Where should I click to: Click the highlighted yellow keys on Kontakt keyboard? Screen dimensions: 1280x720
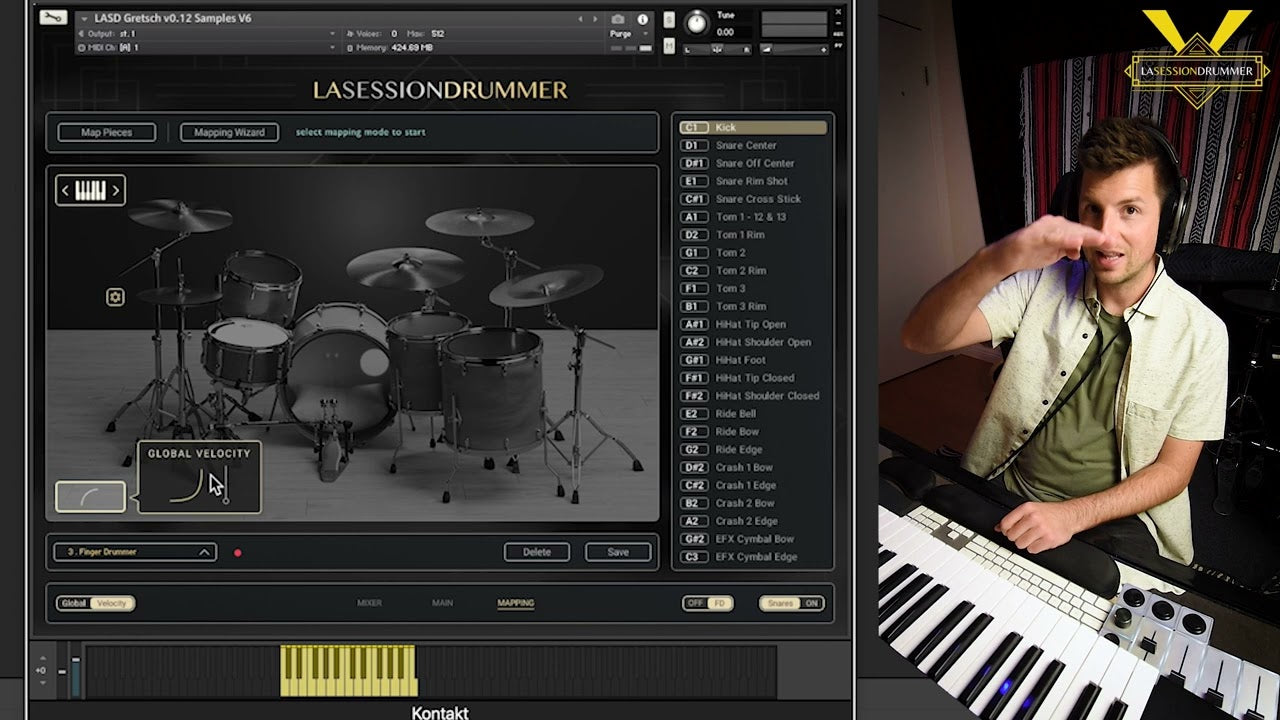pos(348,670)
